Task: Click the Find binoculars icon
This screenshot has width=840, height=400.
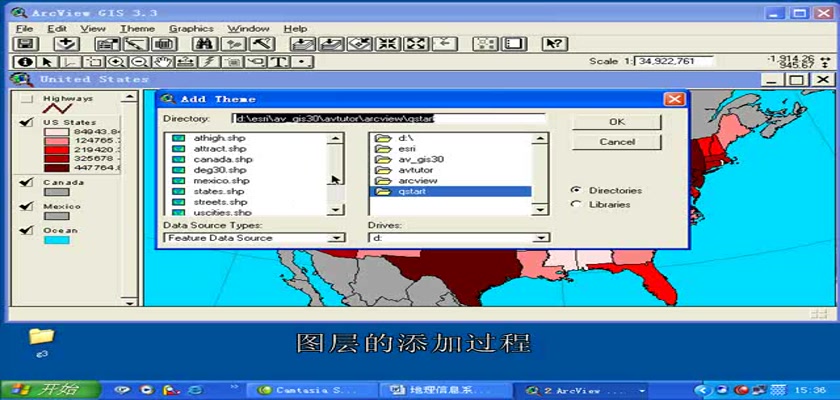Action: [x=206, y=44]
